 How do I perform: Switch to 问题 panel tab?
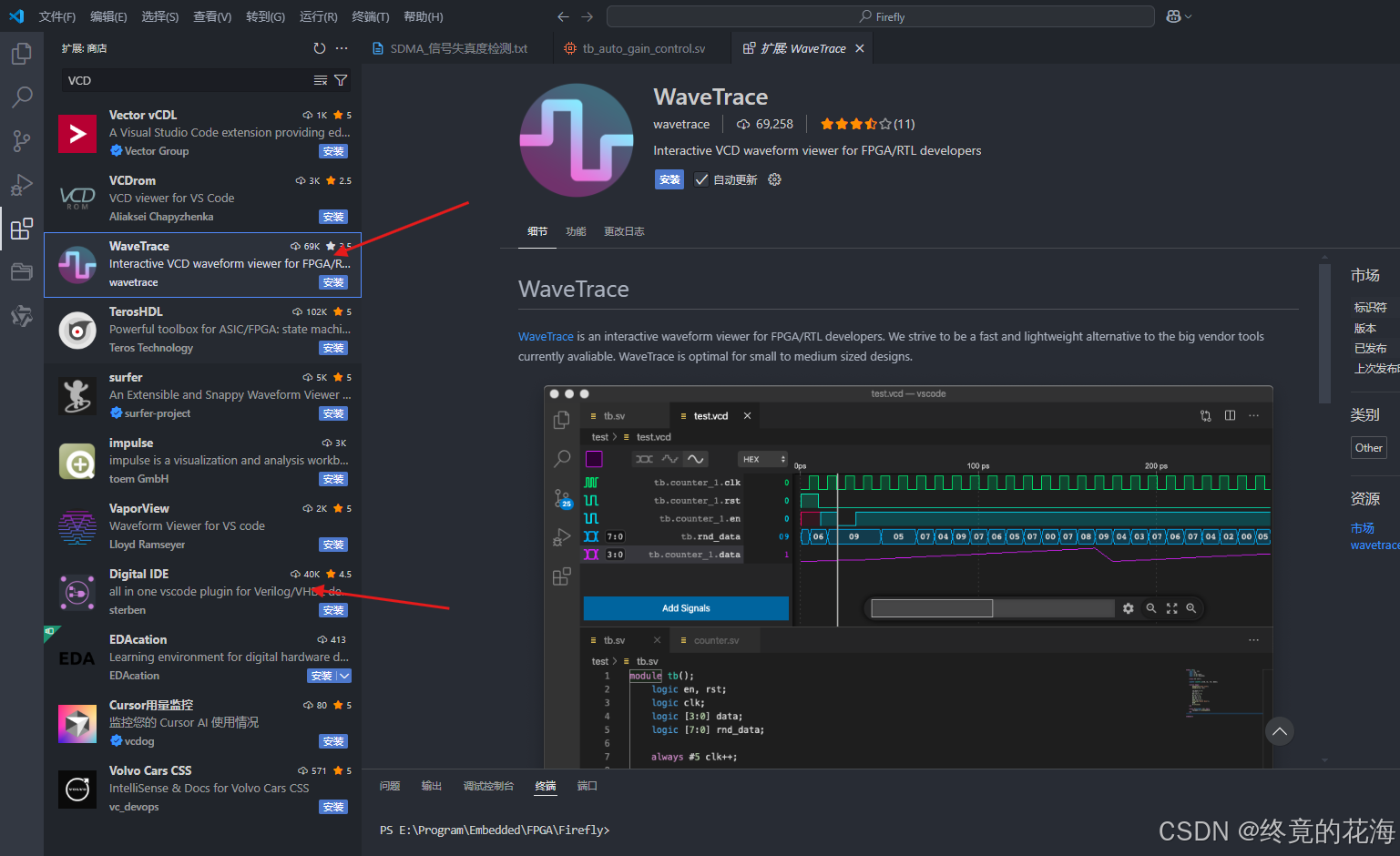(x=390, y=786)
